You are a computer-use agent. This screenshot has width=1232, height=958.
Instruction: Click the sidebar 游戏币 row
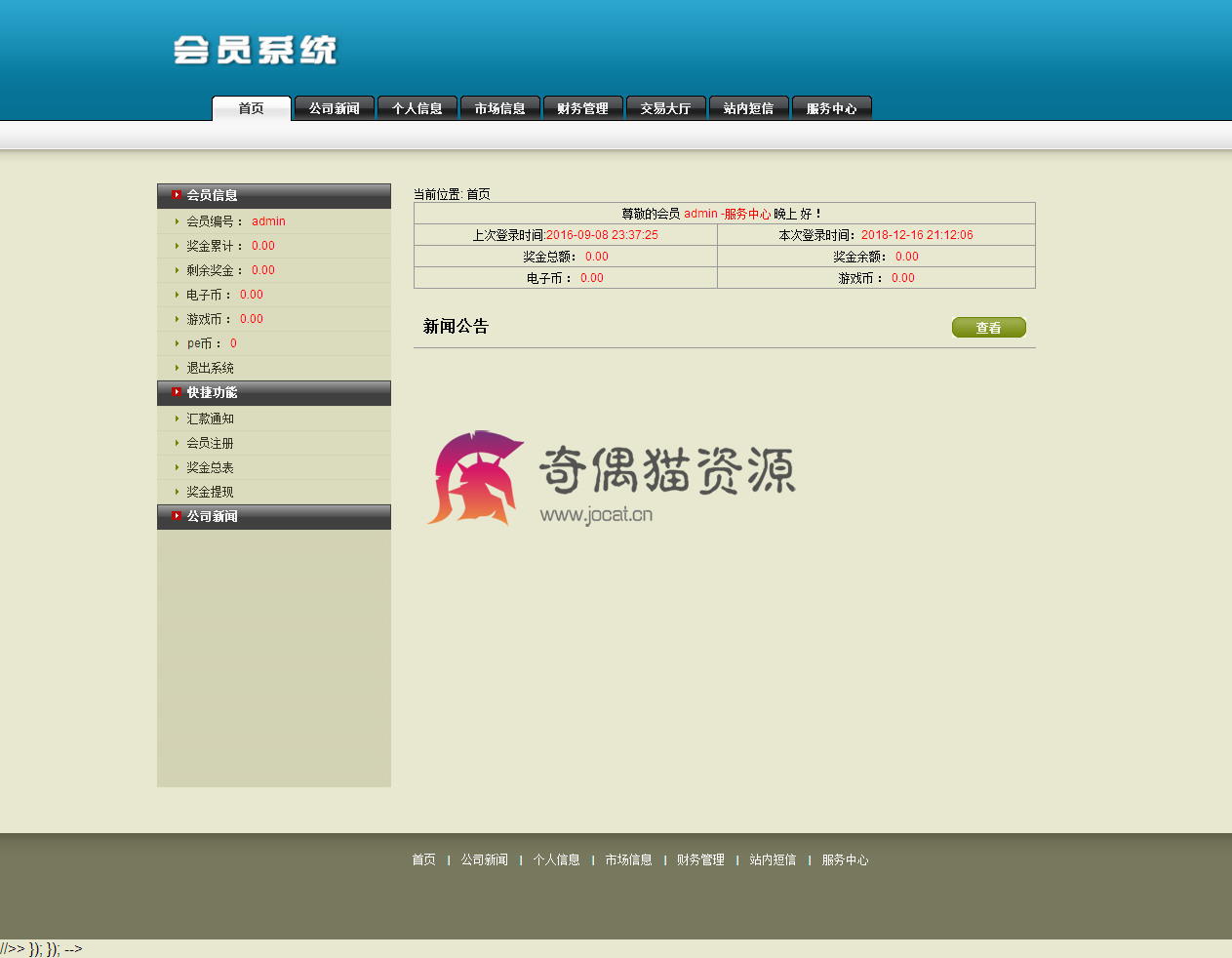pyautogui.click(x=274, y=319)
